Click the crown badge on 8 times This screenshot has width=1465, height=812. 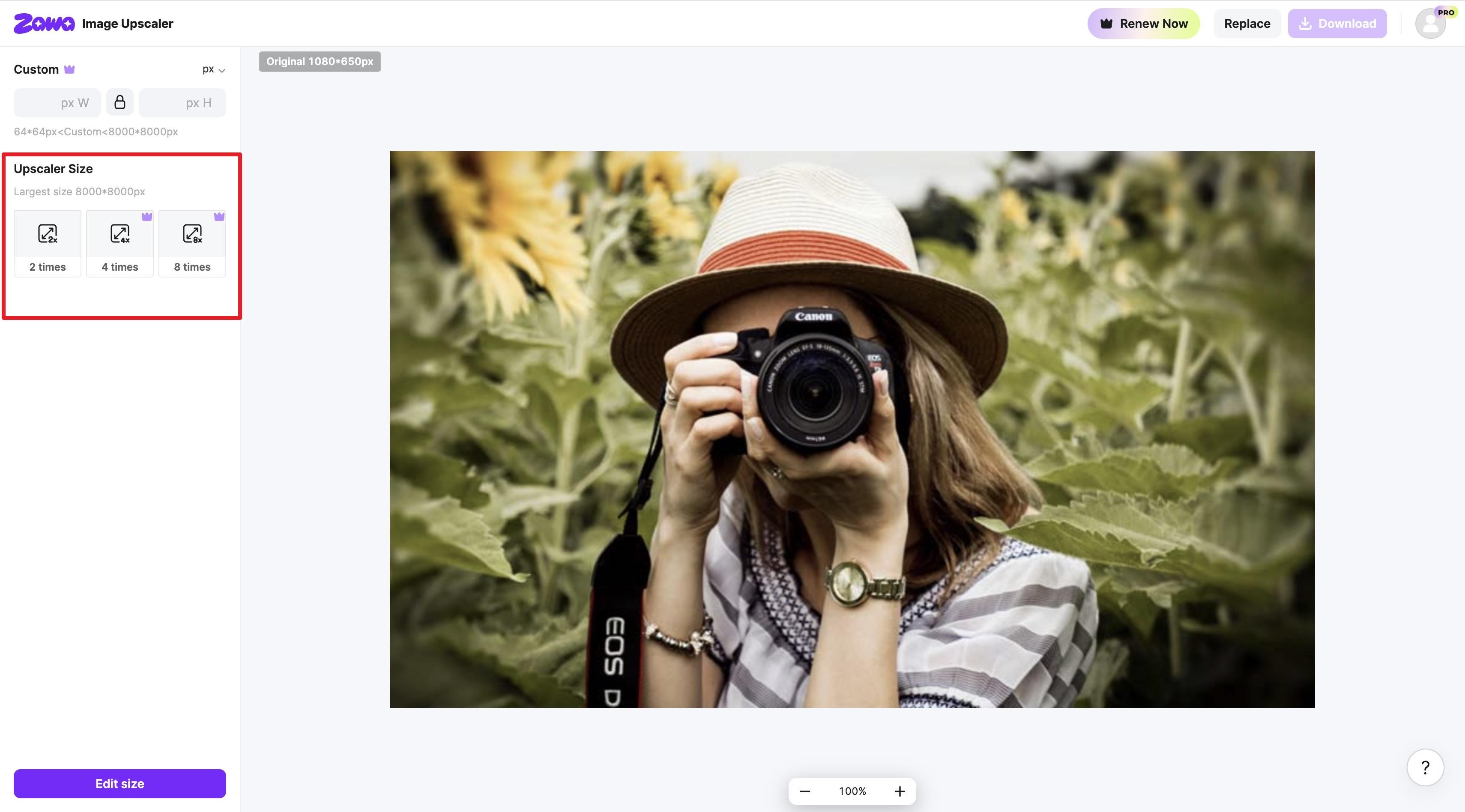219,217
